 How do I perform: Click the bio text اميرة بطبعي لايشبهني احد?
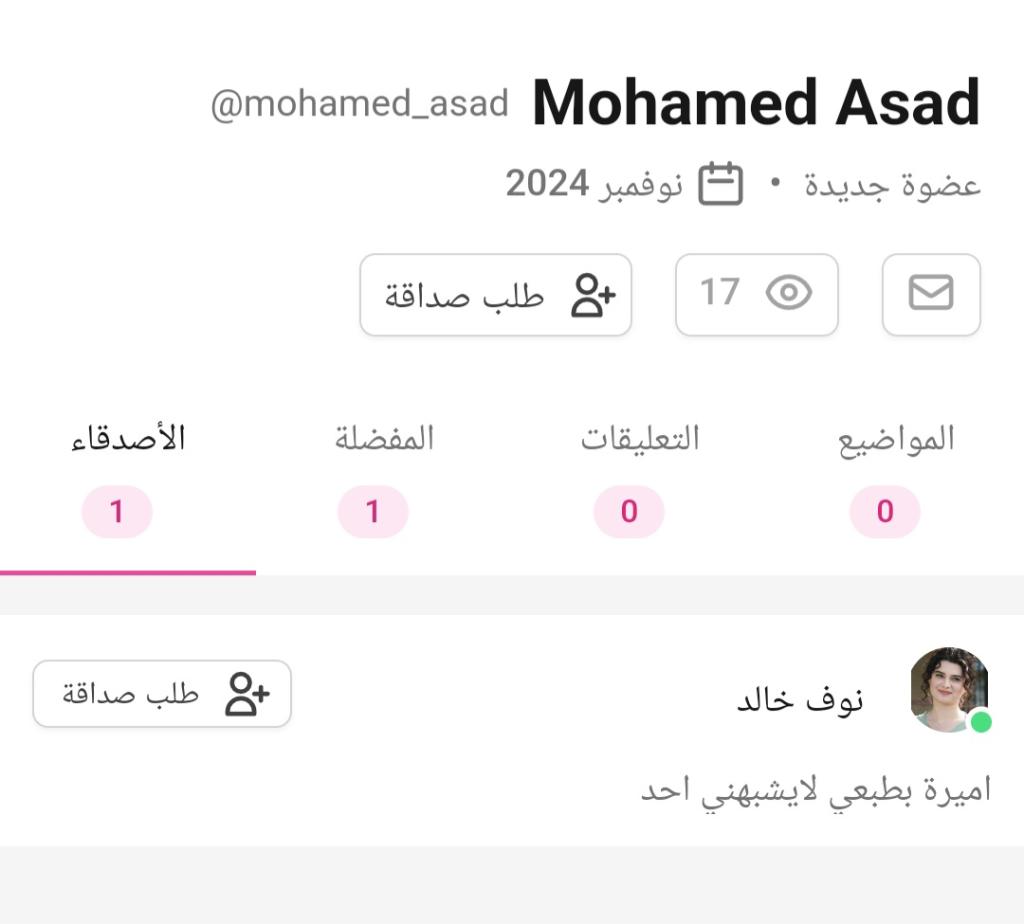pos(815,790)
